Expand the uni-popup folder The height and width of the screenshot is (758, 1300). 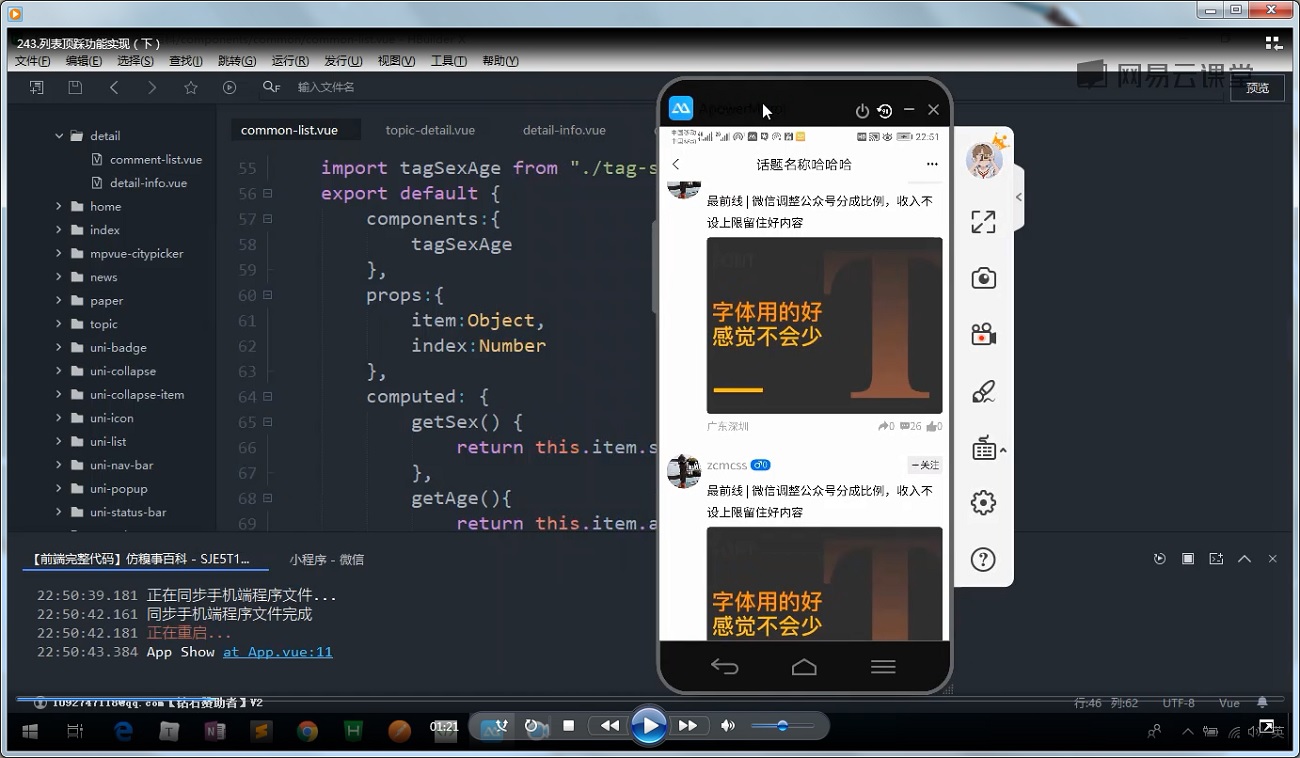point(60,489)
